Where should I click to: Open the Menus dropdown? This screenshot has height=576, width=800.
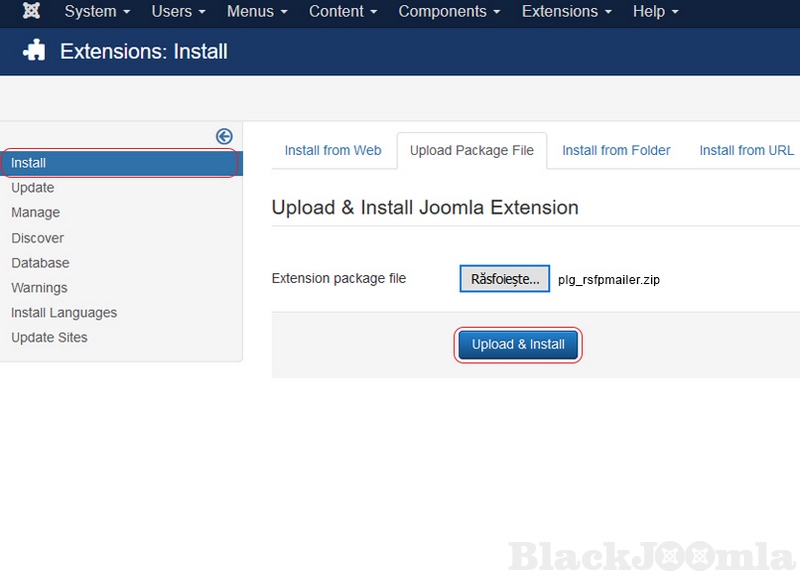[x=257, y=12]
